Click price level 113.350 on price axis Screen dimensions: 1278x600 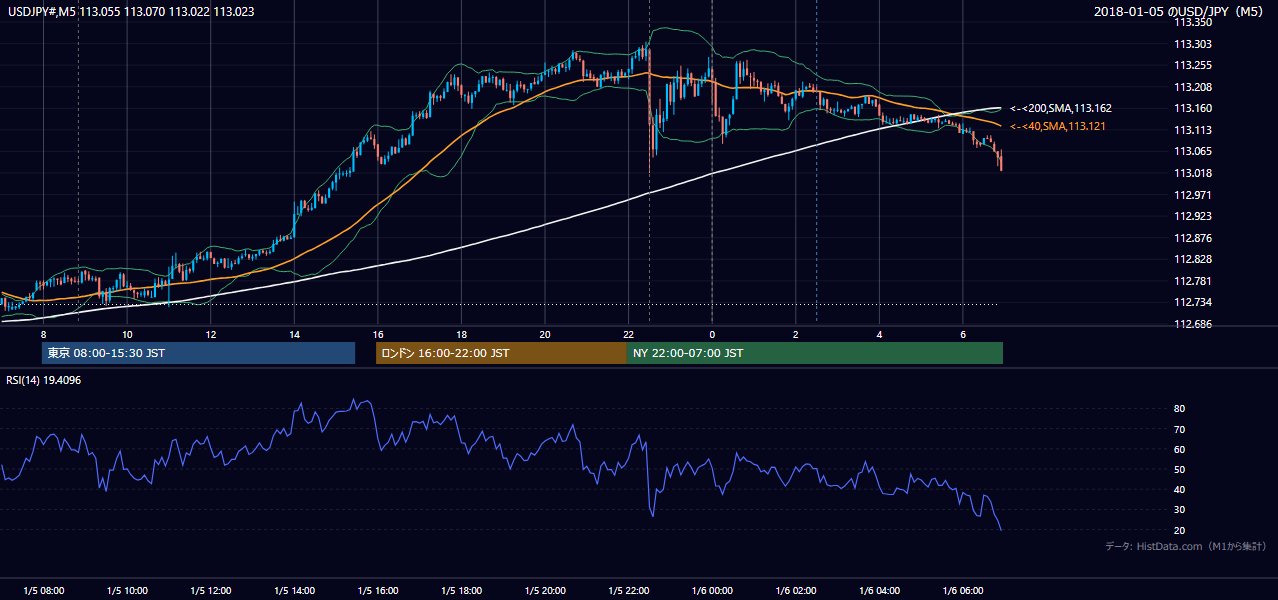pos(1192,22)
